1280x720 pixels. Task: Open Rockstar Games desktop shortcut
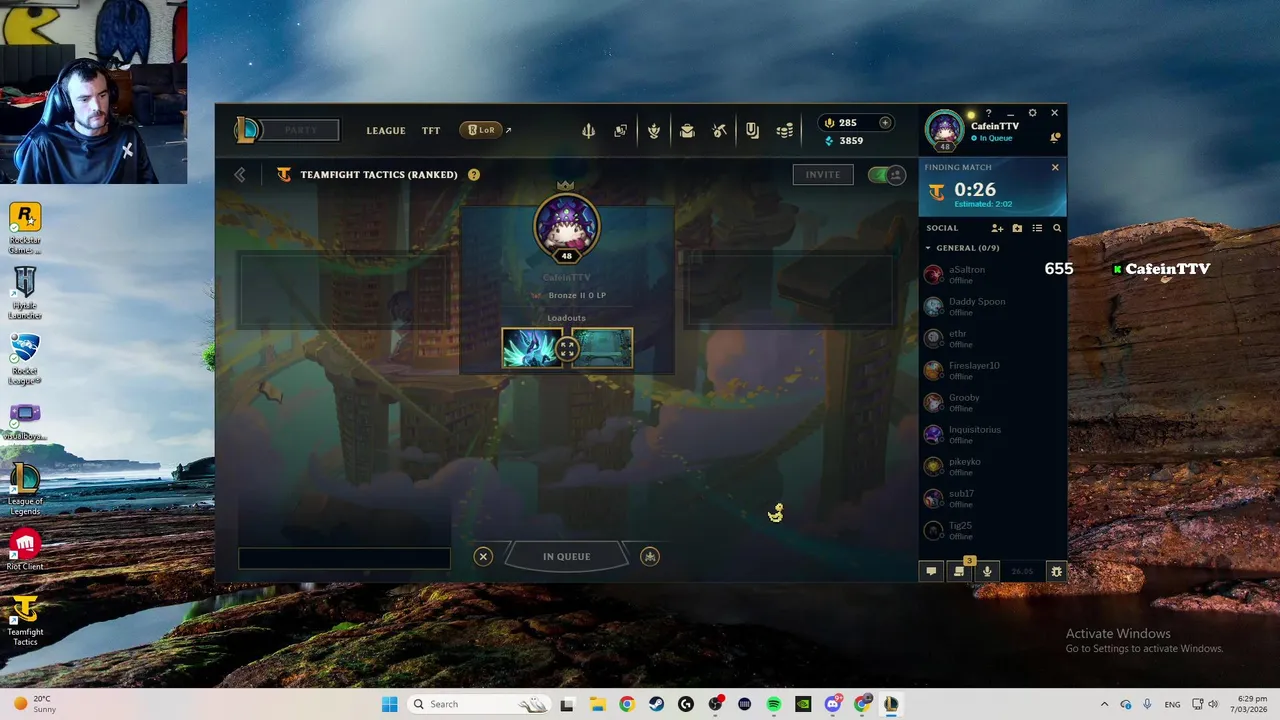(x=25, y=228)
